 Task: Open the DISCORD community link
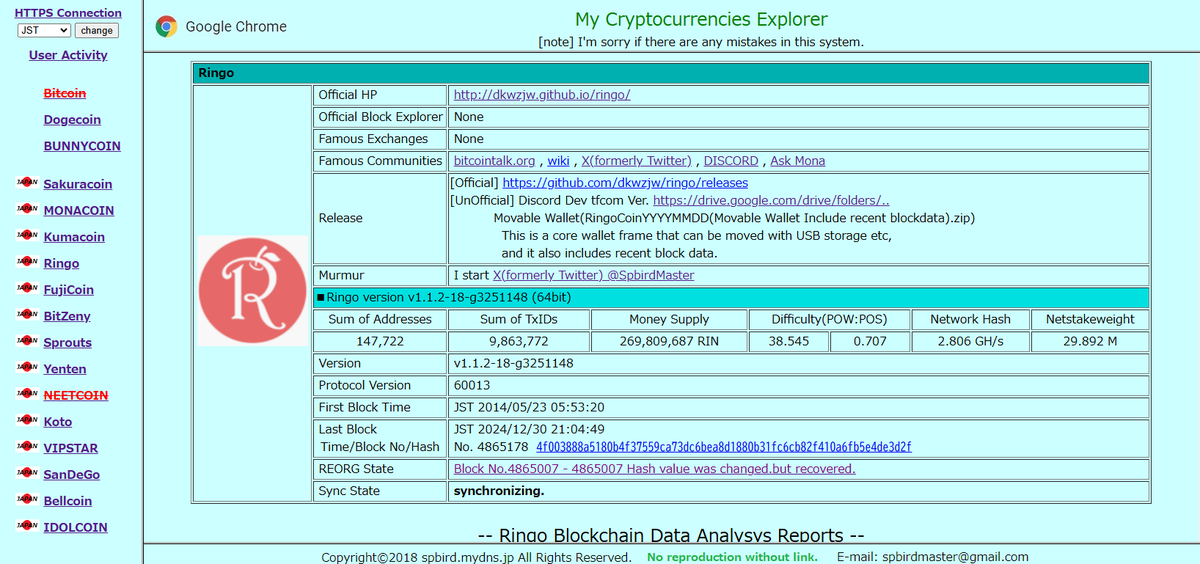731,161
